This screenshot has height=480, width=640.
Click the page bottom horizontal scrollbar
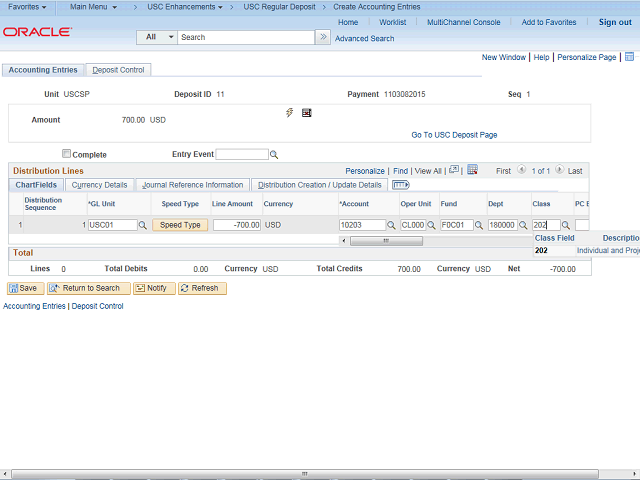(x=305, y=474)
